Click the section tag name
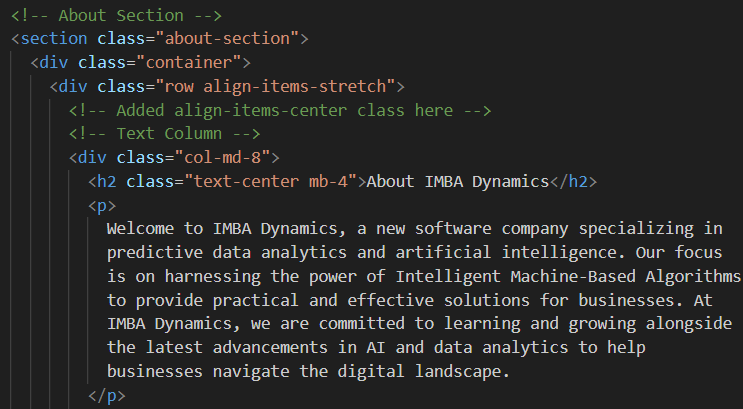Viewport: 743px width, 409px height. (54, 38)
